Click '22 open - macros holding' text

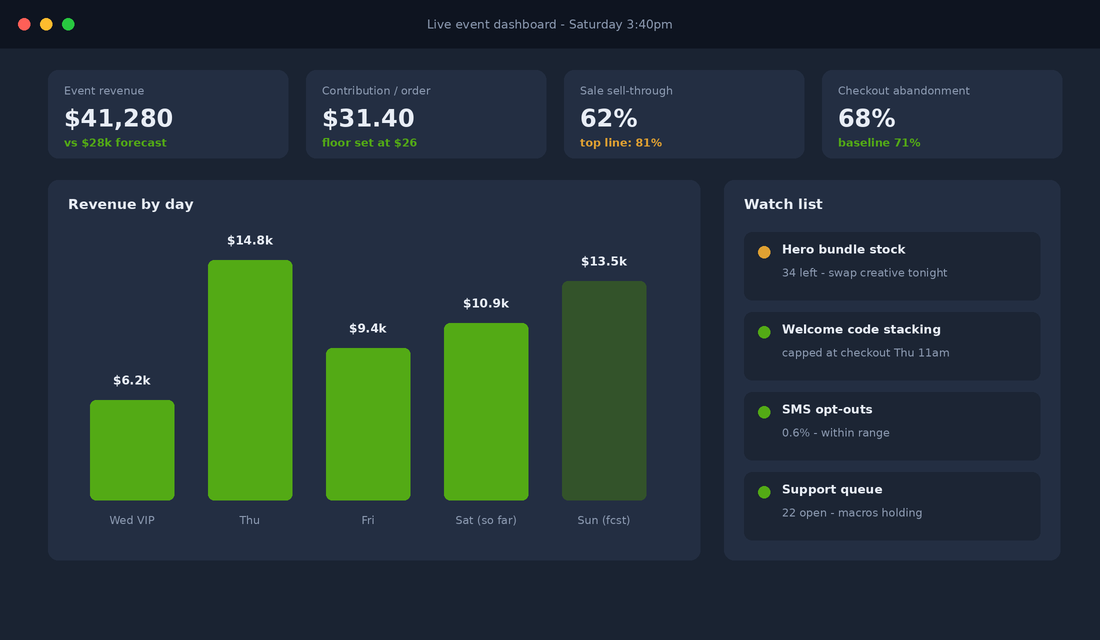click(852, 512)
